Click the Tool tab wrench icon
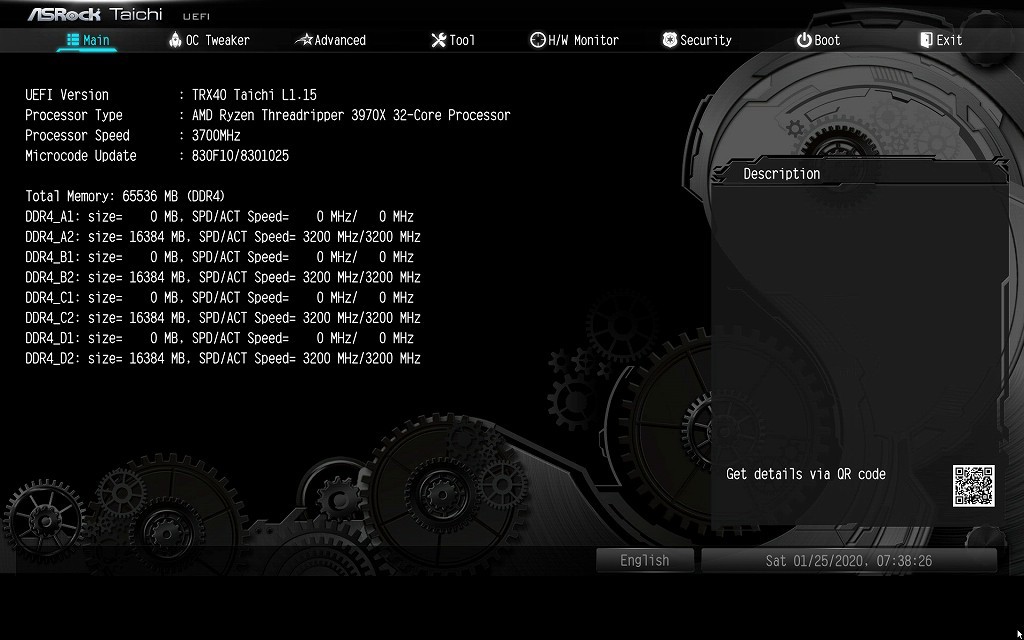The height and width of the screenshot is (640, 1024). coord(438,40)
